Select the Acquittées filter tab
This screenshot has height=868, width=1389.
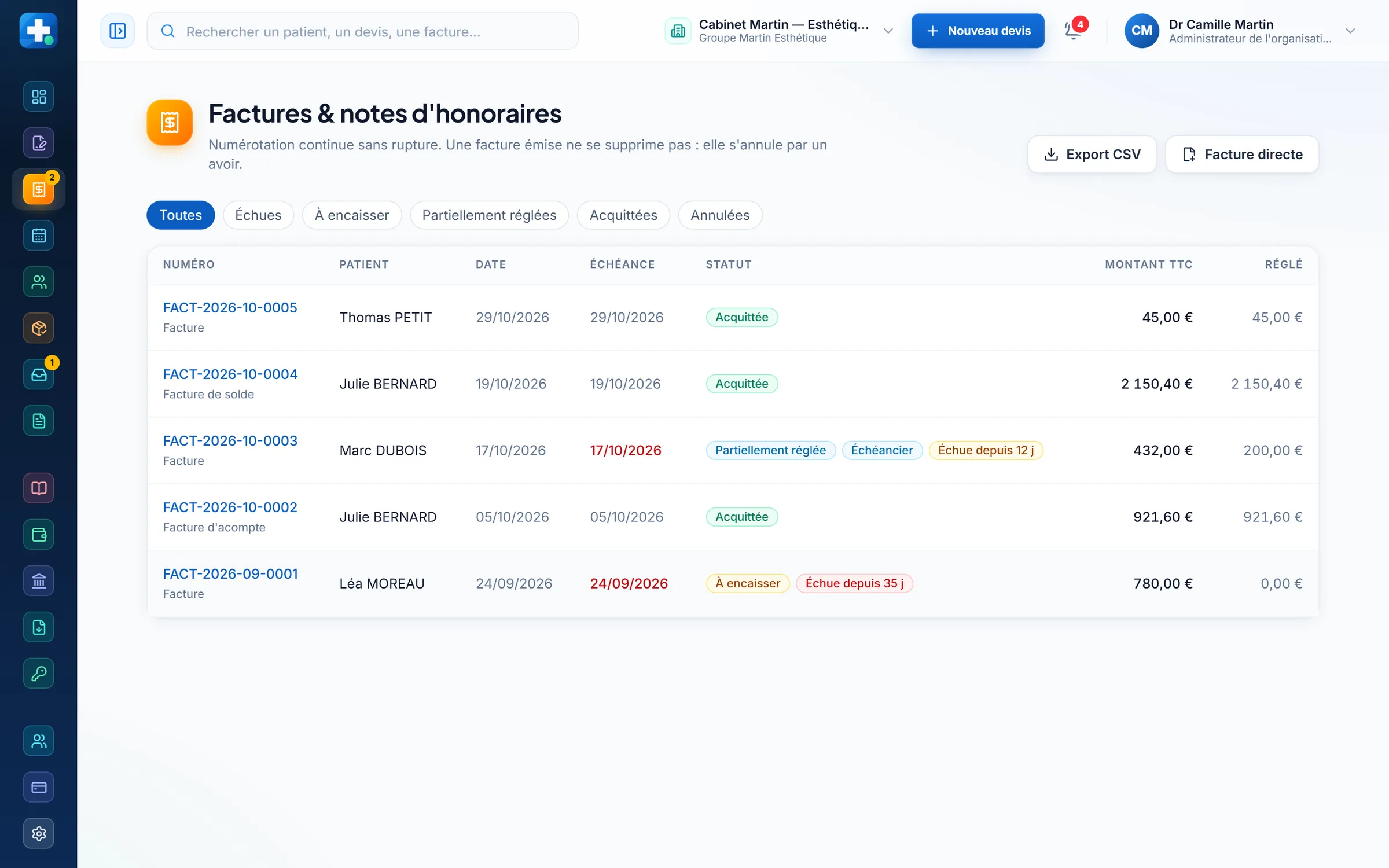coord(623,215)
